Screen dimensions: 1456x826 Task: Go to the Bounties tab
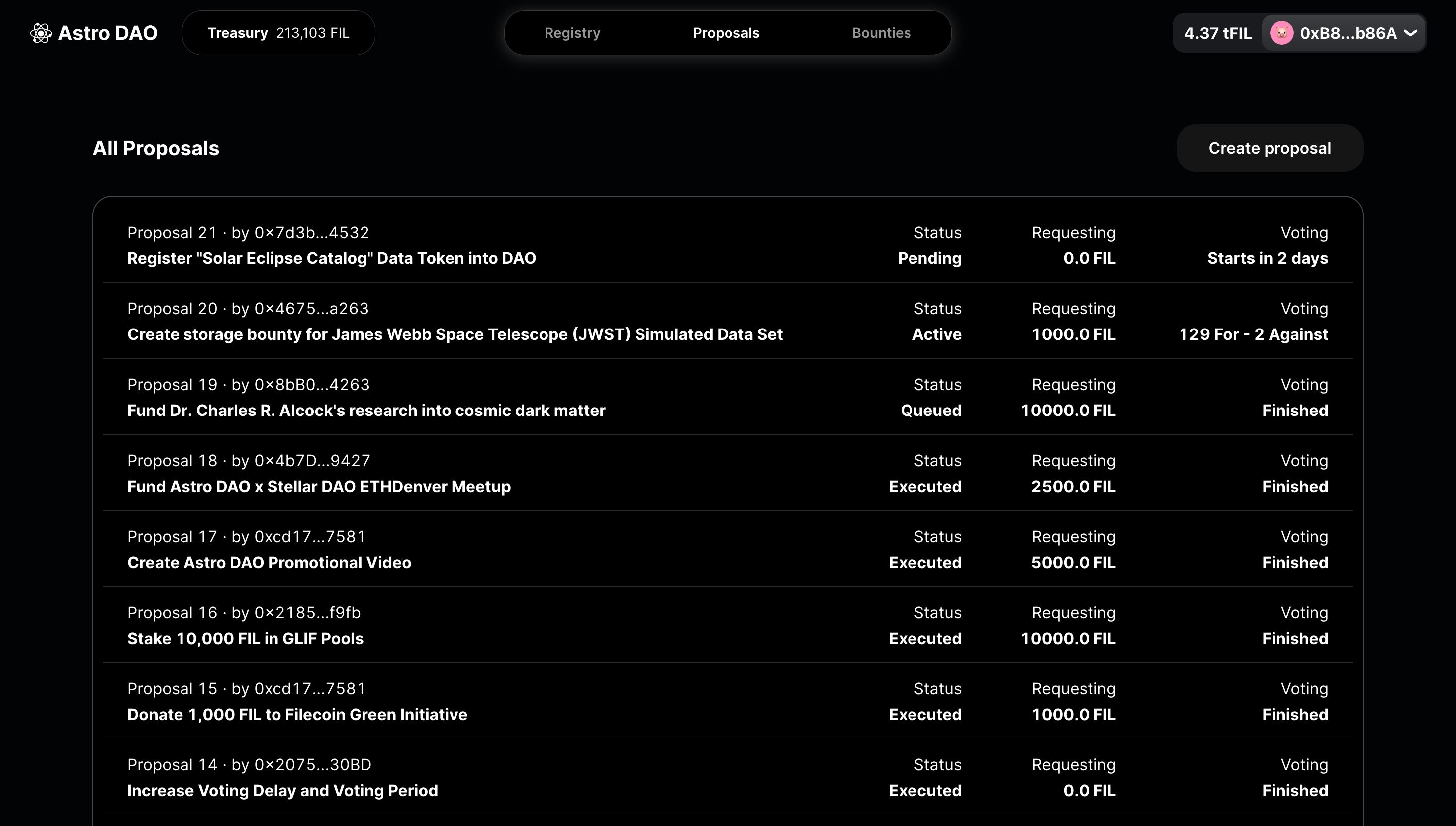pos(881,33)
